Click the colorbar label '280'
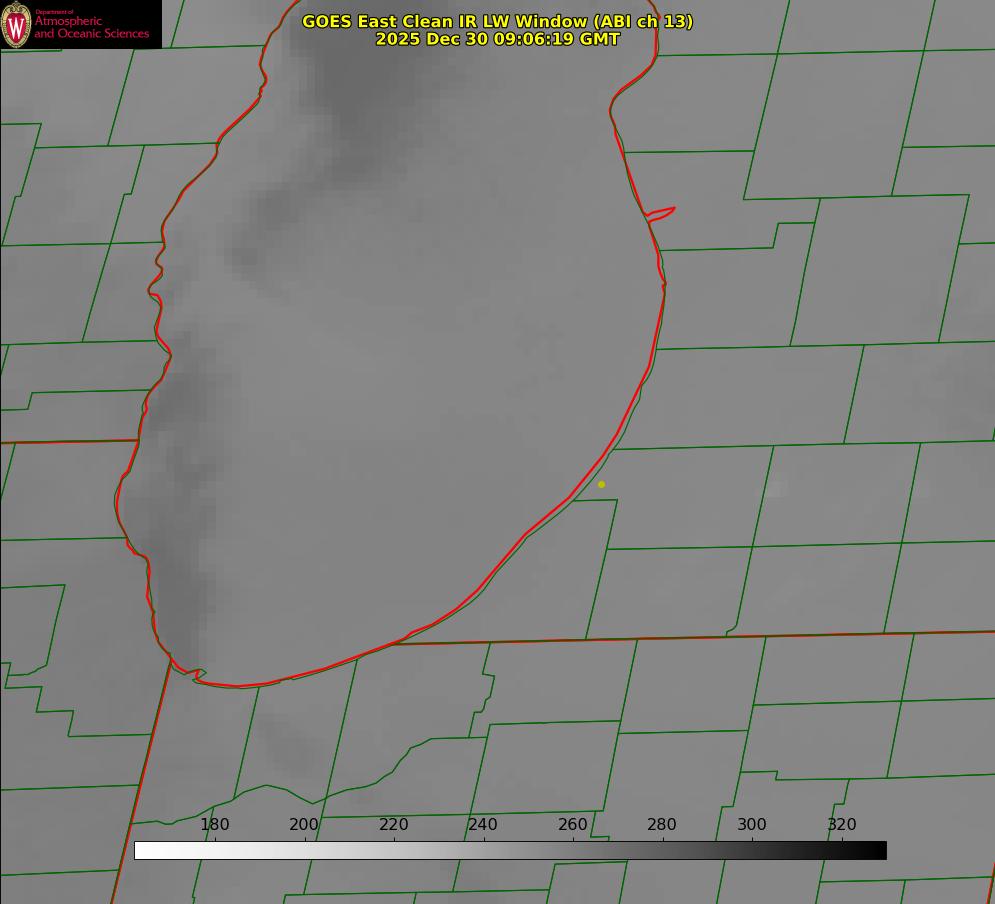 [662, 824]
